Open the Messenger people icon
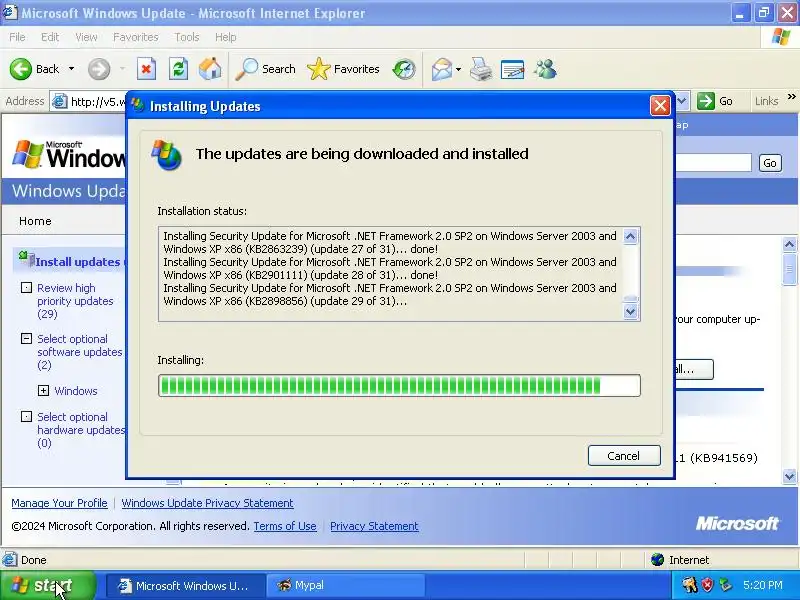Viewport: 800px width, 600px height. (x=545, y=69)
